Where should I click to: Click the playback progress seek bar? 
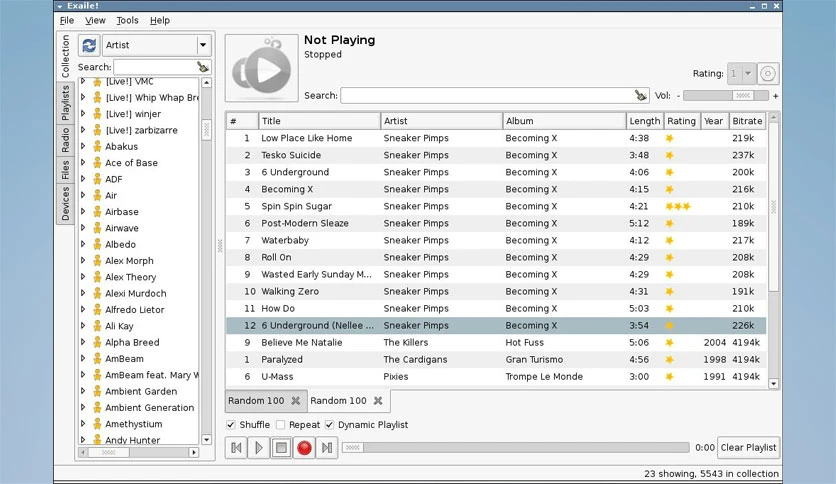click(x=516, y=448)
